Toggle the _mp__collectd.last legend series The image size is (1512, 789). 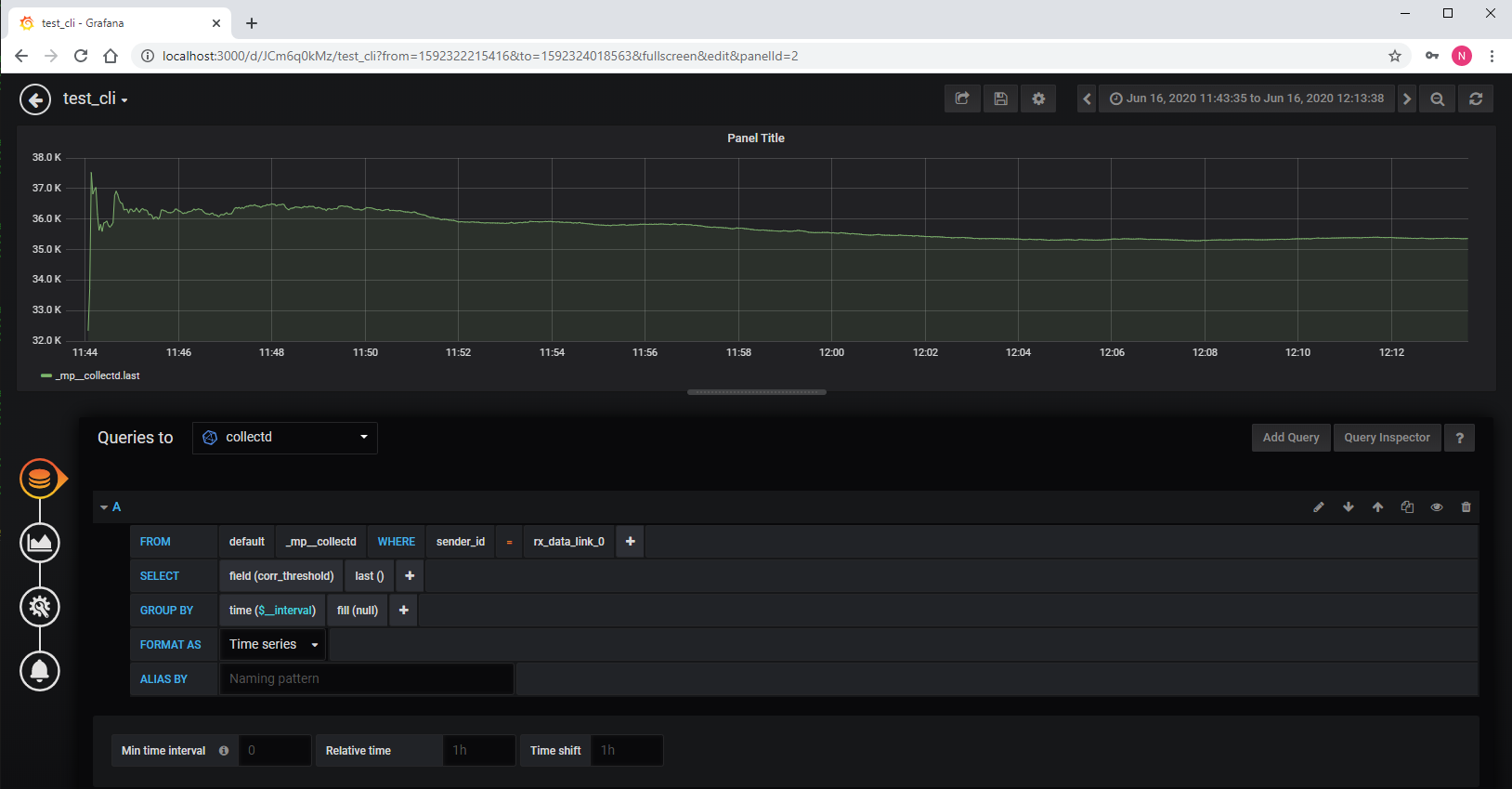click(98, 375)
